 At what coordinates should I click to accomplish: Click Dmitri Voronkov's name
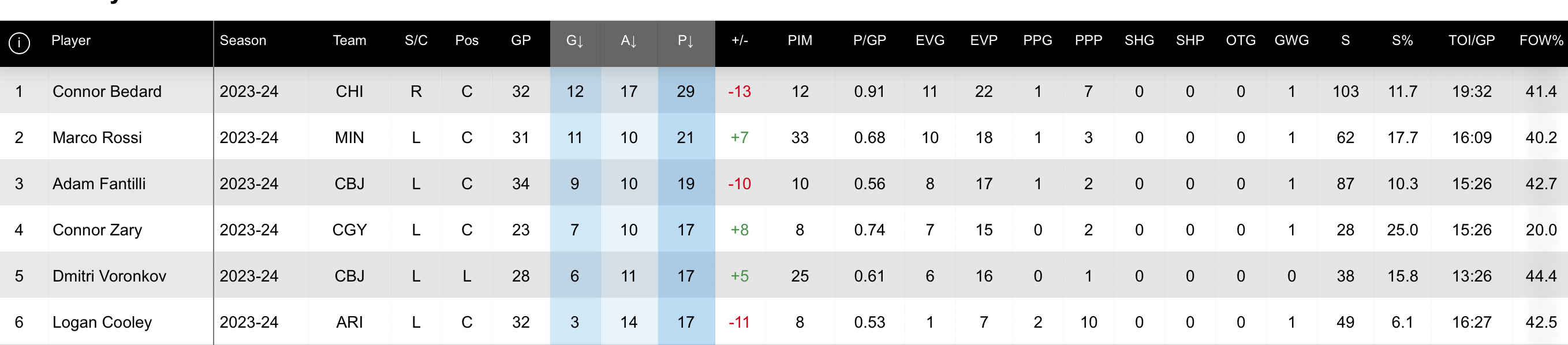110,276
